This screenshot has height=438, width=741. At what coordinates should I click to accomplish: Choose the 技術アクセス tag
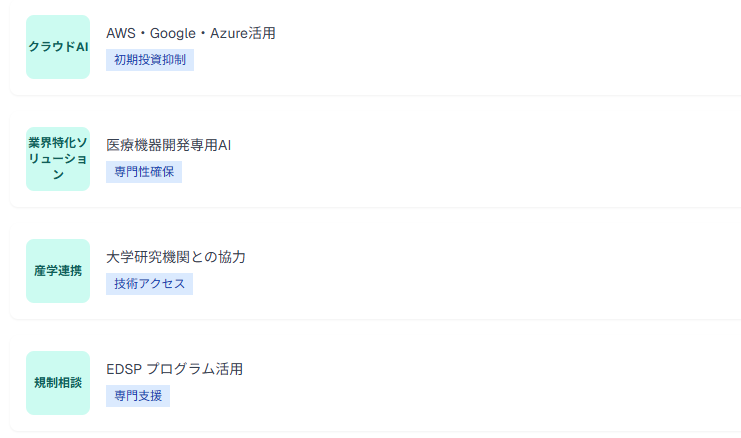pyautogui.click(x=149, y=284)
